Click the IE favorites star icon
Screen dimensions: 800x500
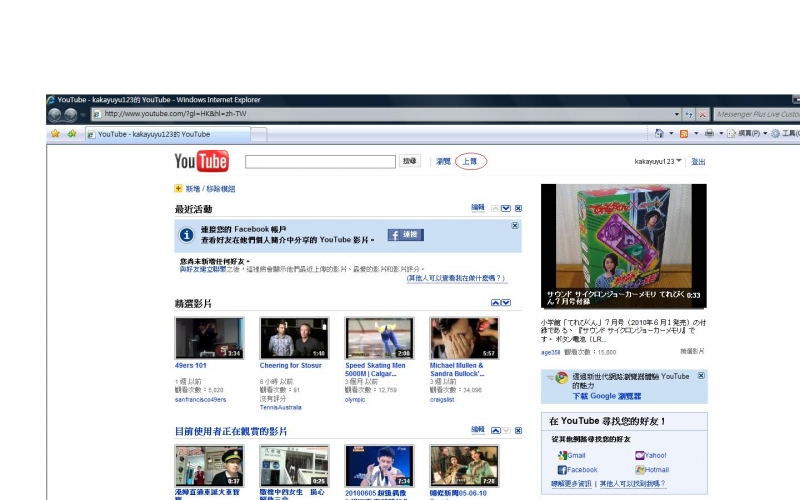click(56, 133)
